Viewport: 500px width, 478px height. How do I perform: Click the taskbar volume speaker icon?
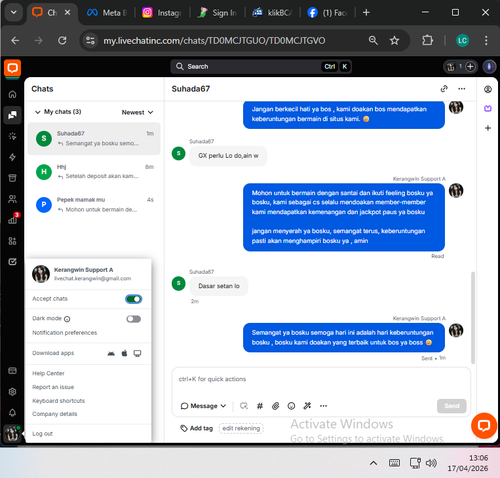tap(431, 463)
